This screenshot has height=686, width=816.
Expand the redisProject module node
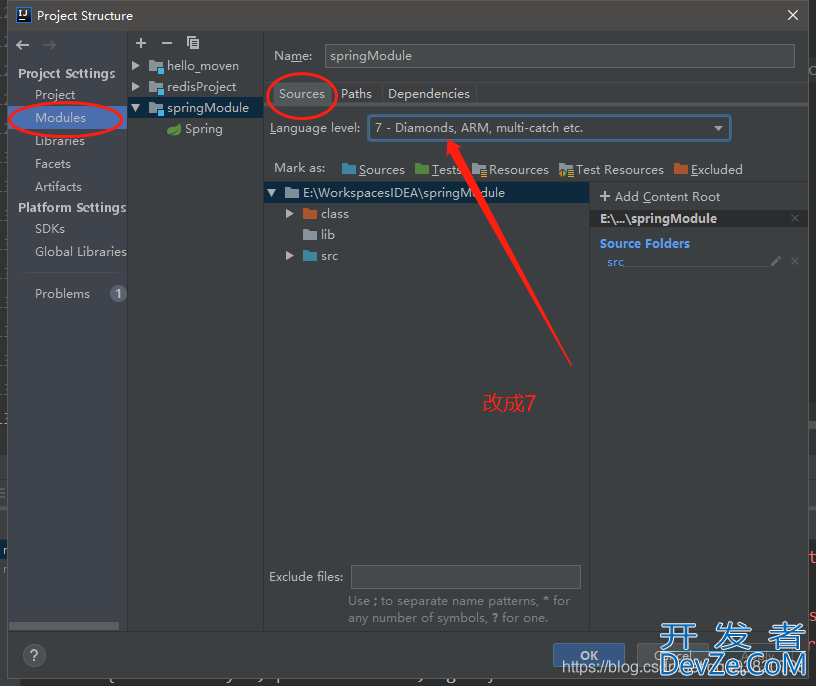(x=136, y=86)
